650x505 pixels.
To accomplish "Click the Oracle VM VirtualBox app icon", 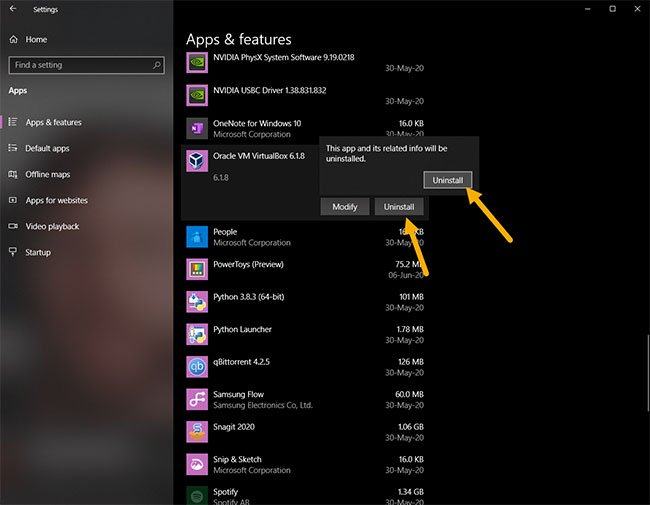I will click(197, 161).
